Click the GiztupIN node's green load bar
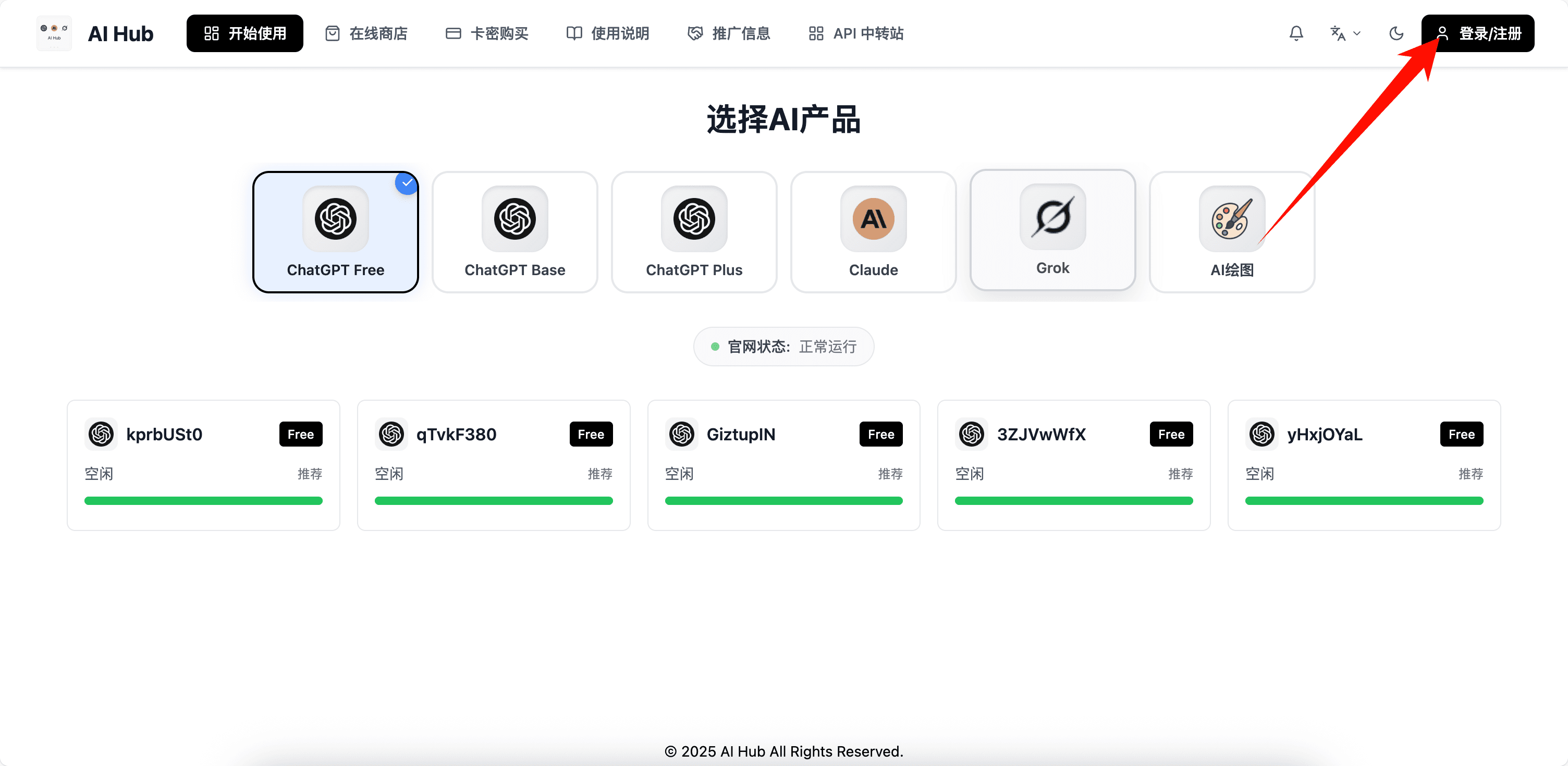This screenshot has width=1568, height=766. pyautogui.click(x=783, y=501)
